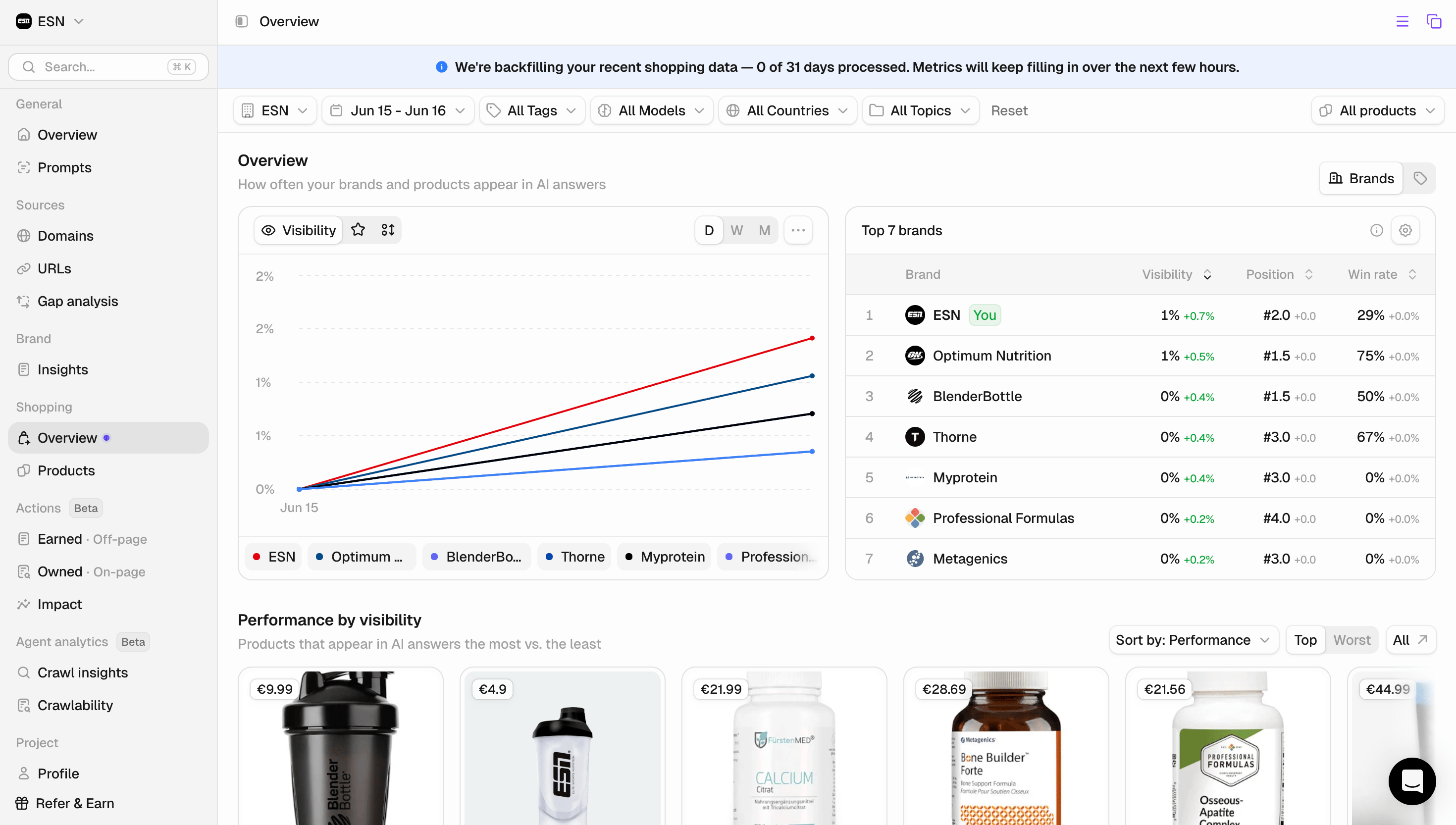Select the Top performance filter
This screenshot has width=1456, height=825.
pyautogui.click(x=1305, y=640)
